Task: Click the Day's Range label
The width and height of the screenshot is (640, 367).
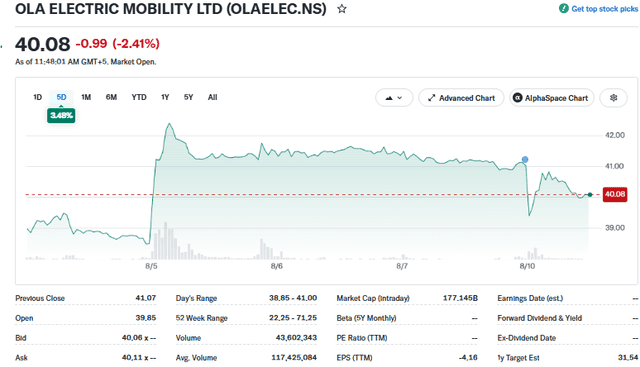Action: pos(196,298)
